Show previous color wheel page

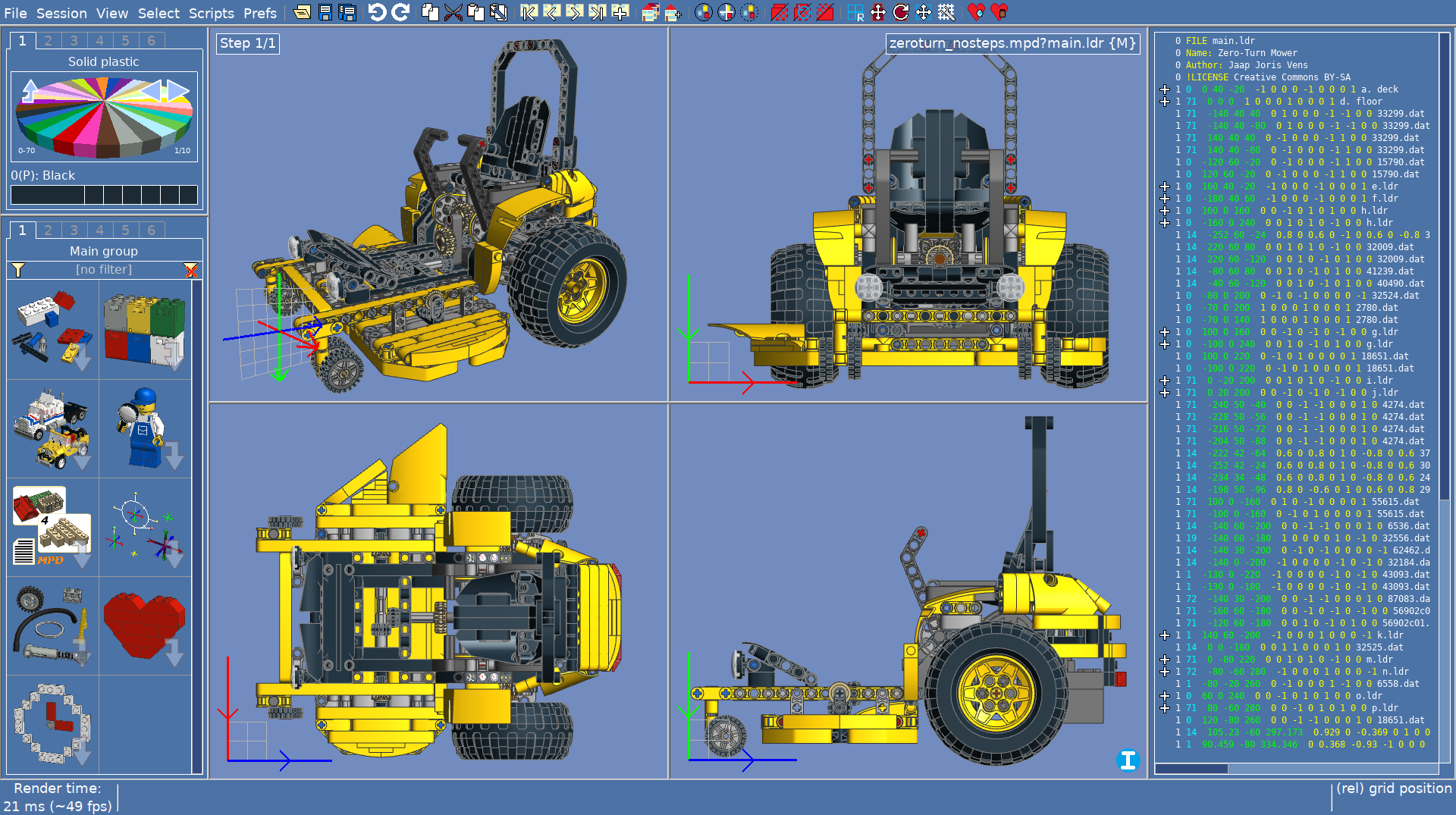click(x=152, y=90)
